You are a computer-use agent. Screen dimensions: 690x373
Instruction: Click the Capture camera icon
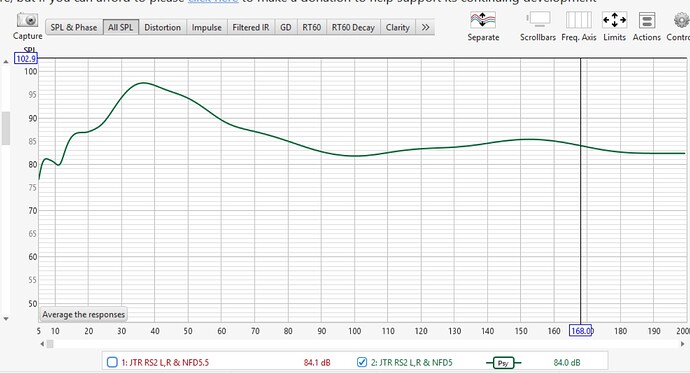click(x=27, y=20)
